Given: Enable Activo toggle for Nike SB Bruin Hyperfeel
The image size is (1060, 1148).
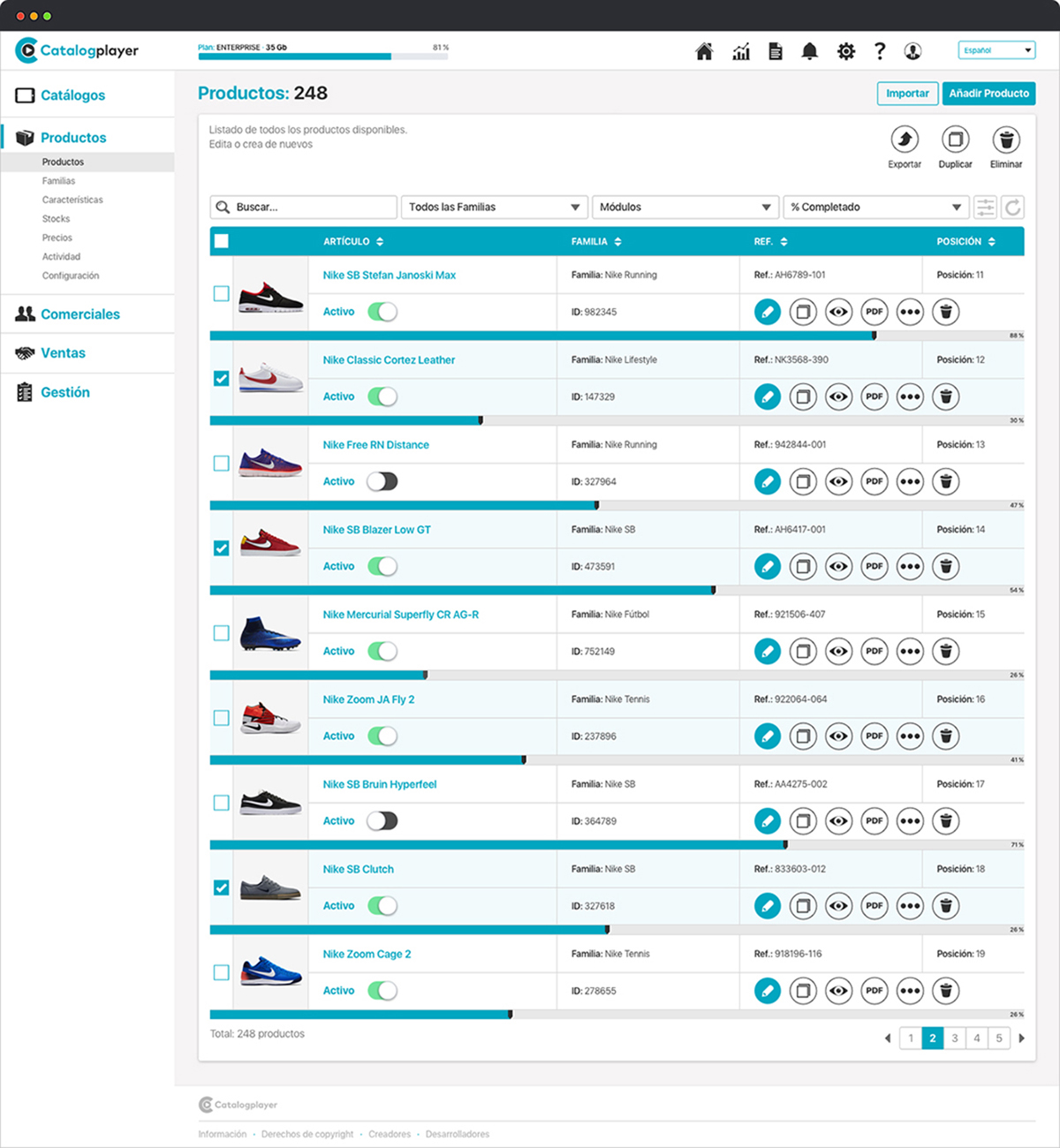Looking at the screenshot, I should (382, 820).
